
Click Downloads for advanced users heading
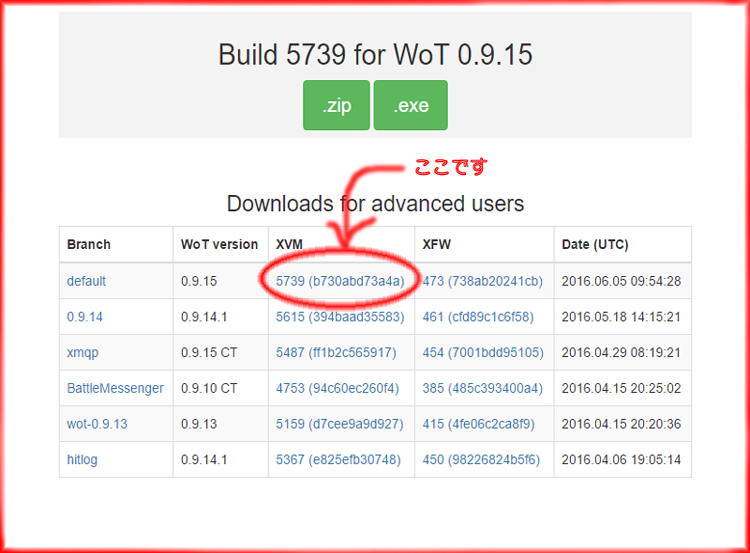point(375,204)
